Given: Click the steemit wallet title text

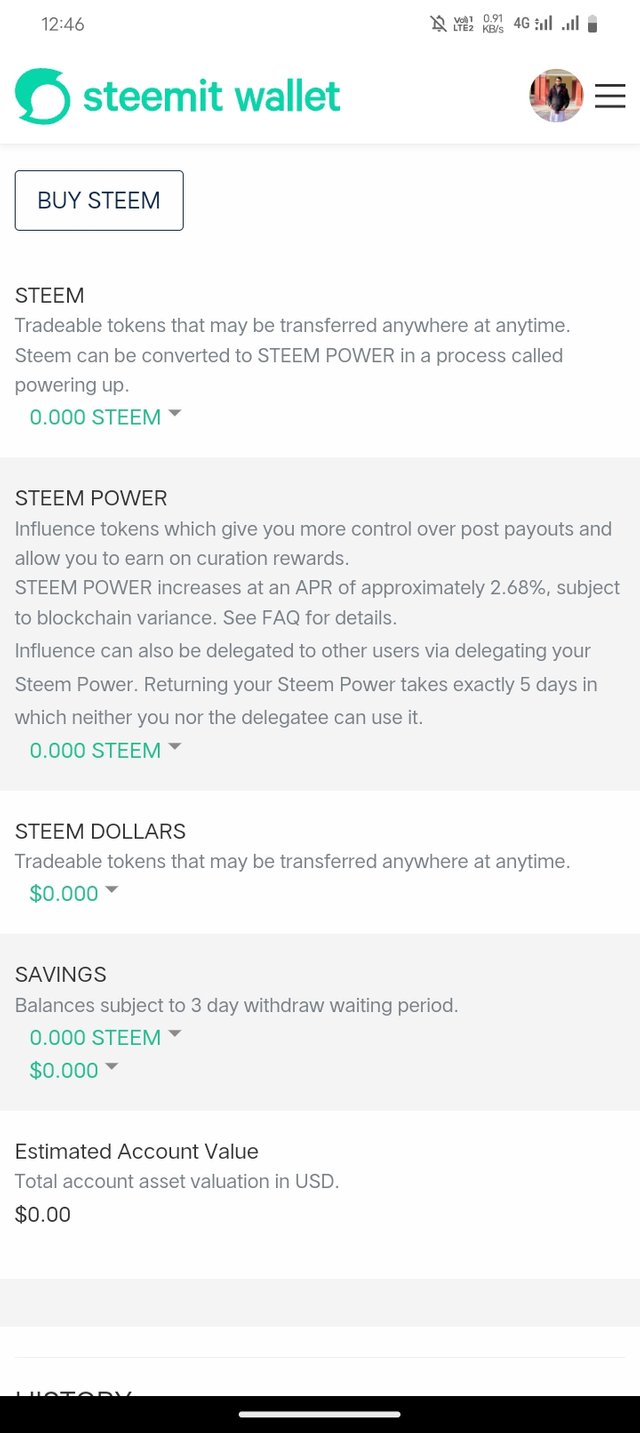Looking at the screenshot, I should point(212,97).
